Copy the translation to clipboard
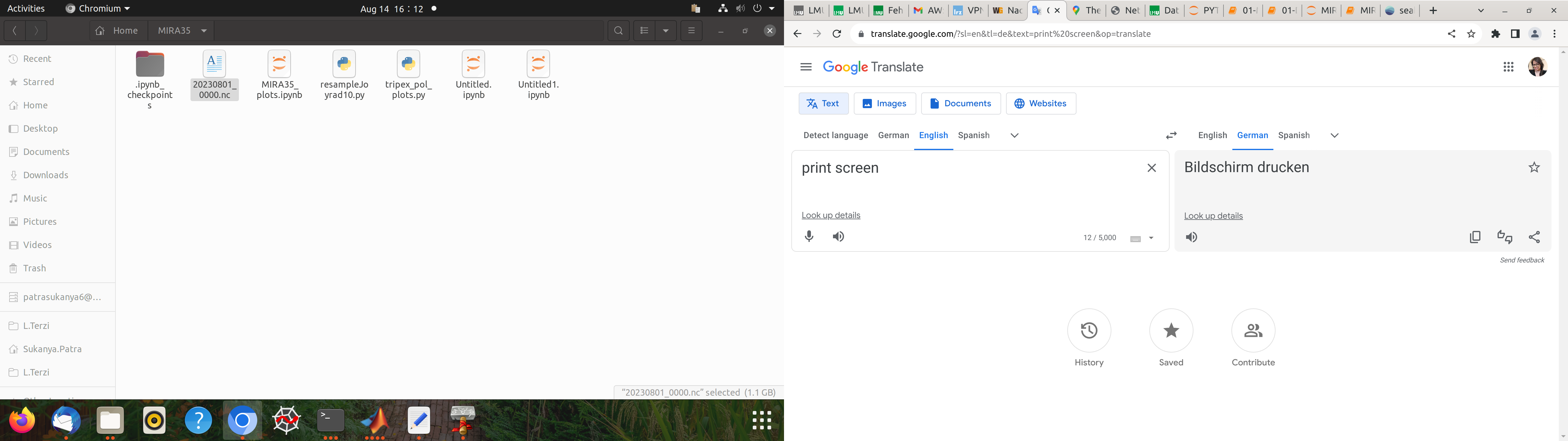Screen dimensions: 1568x441 pyautogui.click(x=1475, y=237)
